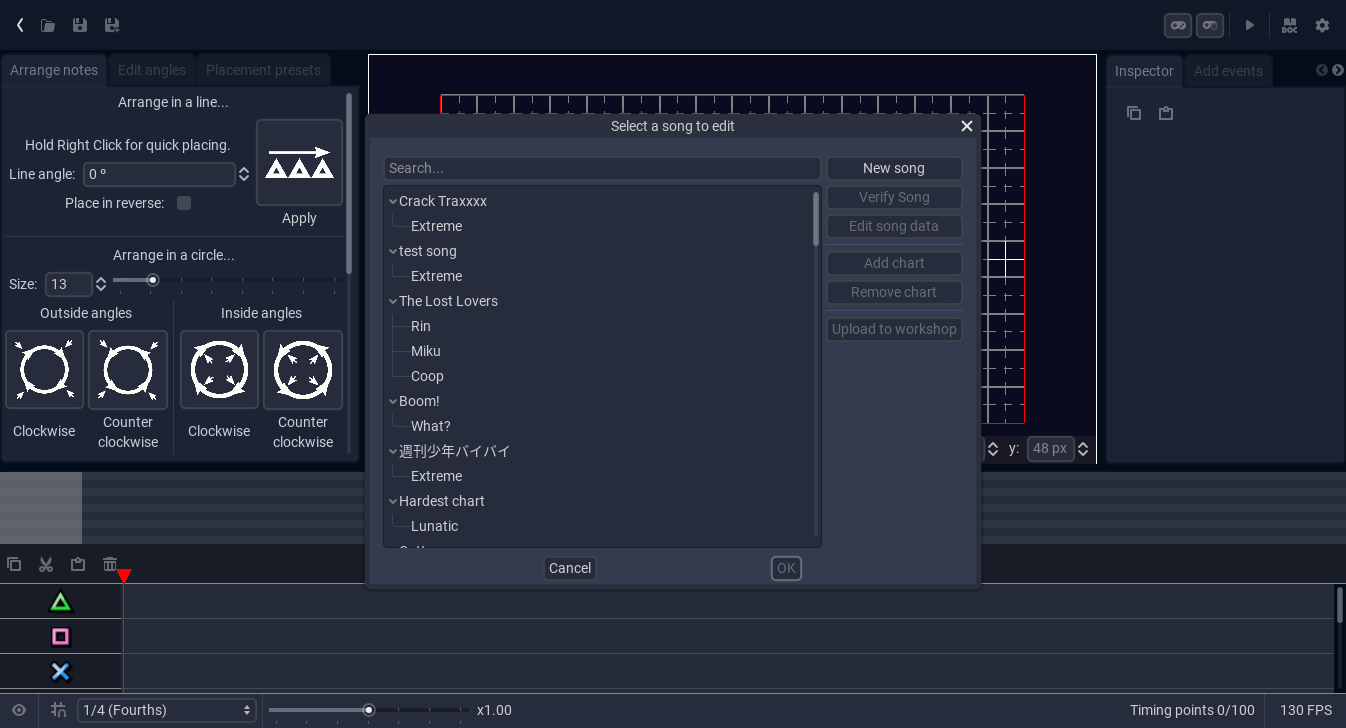Click the outside angles Clockwise circle icon
1346x728 pixels.
coord(44,370)
